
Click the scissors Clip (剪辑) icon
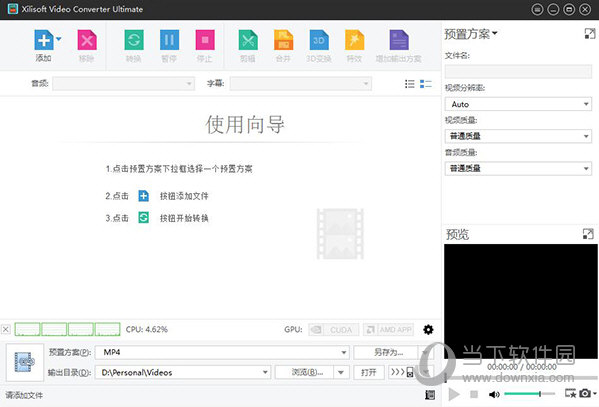(x=248, y=40)
